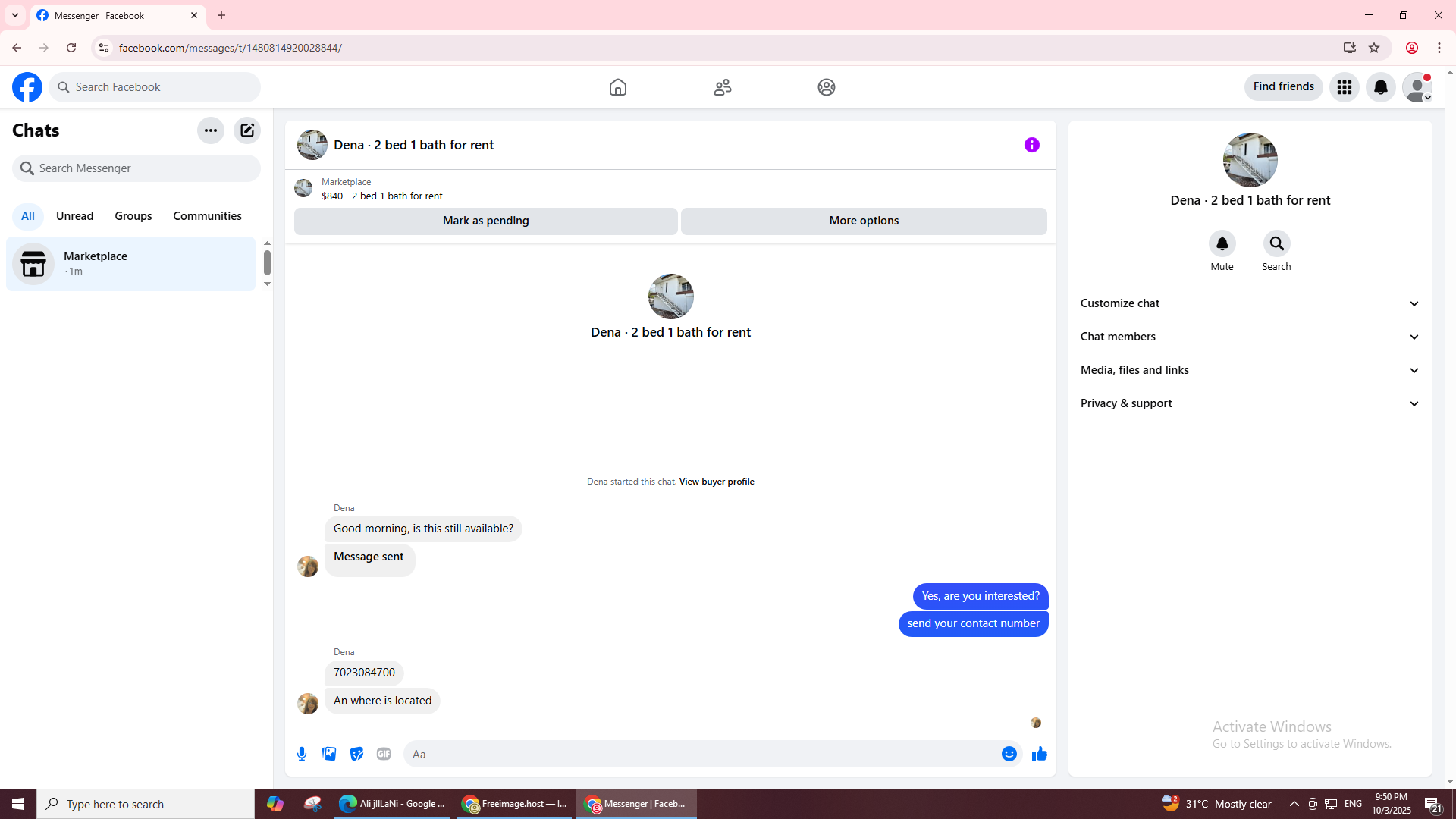
Task: Expand Chat members section
Action: point(1250,337)
